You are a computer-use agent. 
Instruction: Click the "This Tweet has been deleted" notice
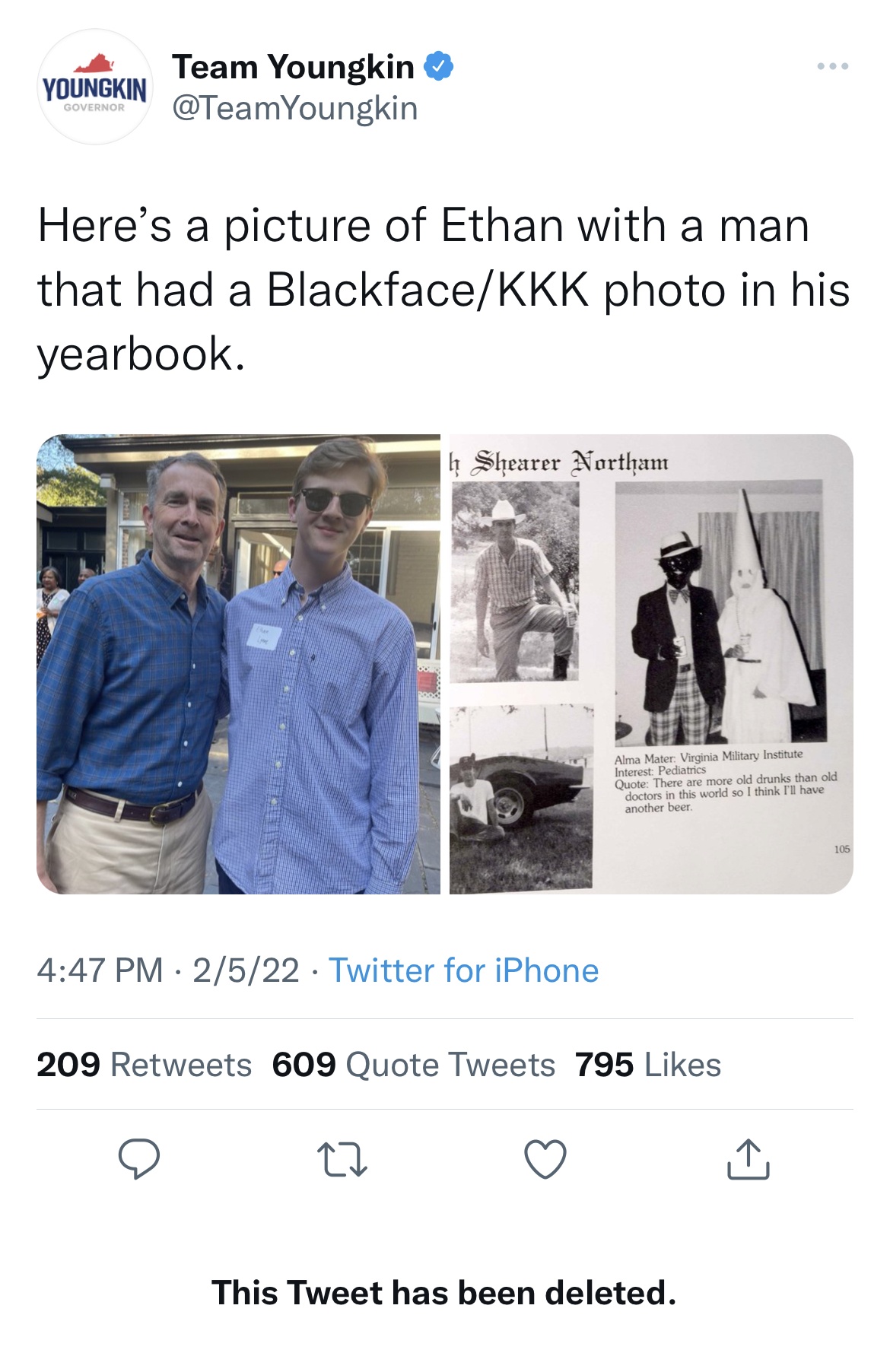coord(444,1293)
